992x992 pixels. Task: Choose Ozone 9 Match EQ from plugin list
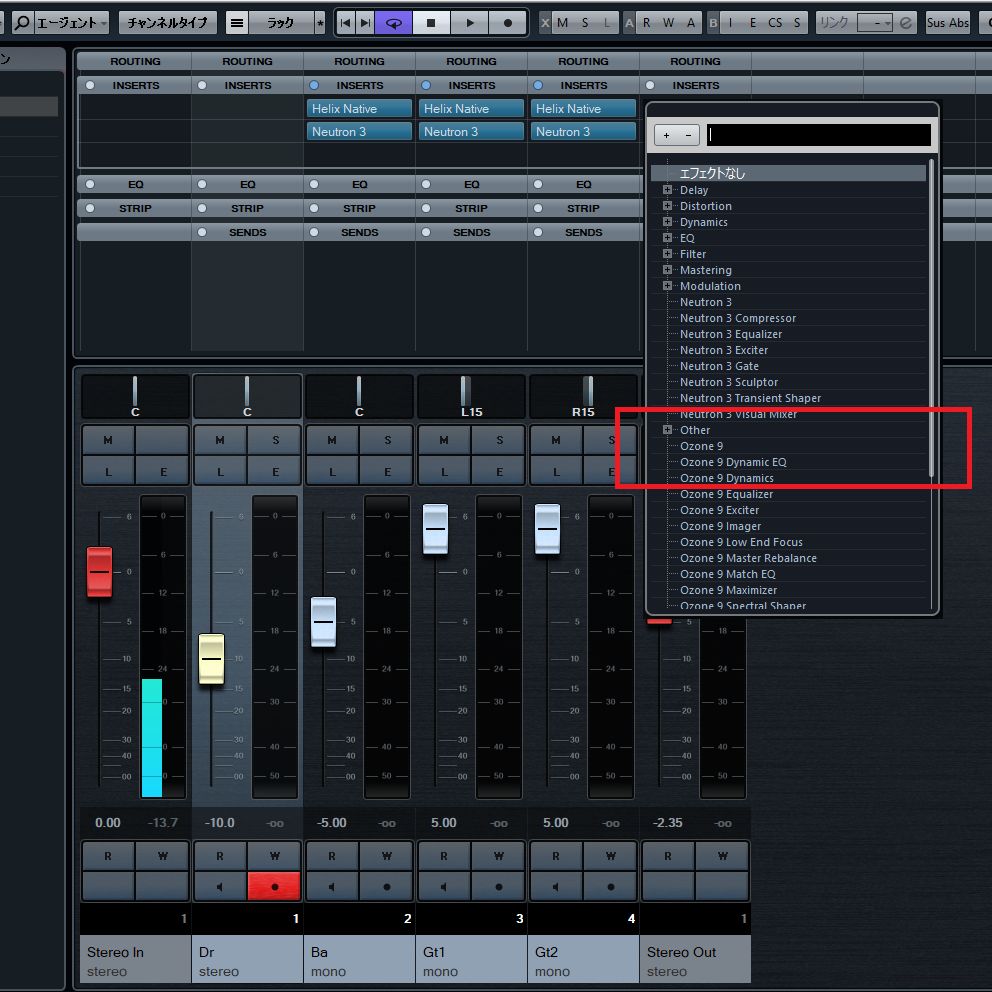tap(728, 574)
